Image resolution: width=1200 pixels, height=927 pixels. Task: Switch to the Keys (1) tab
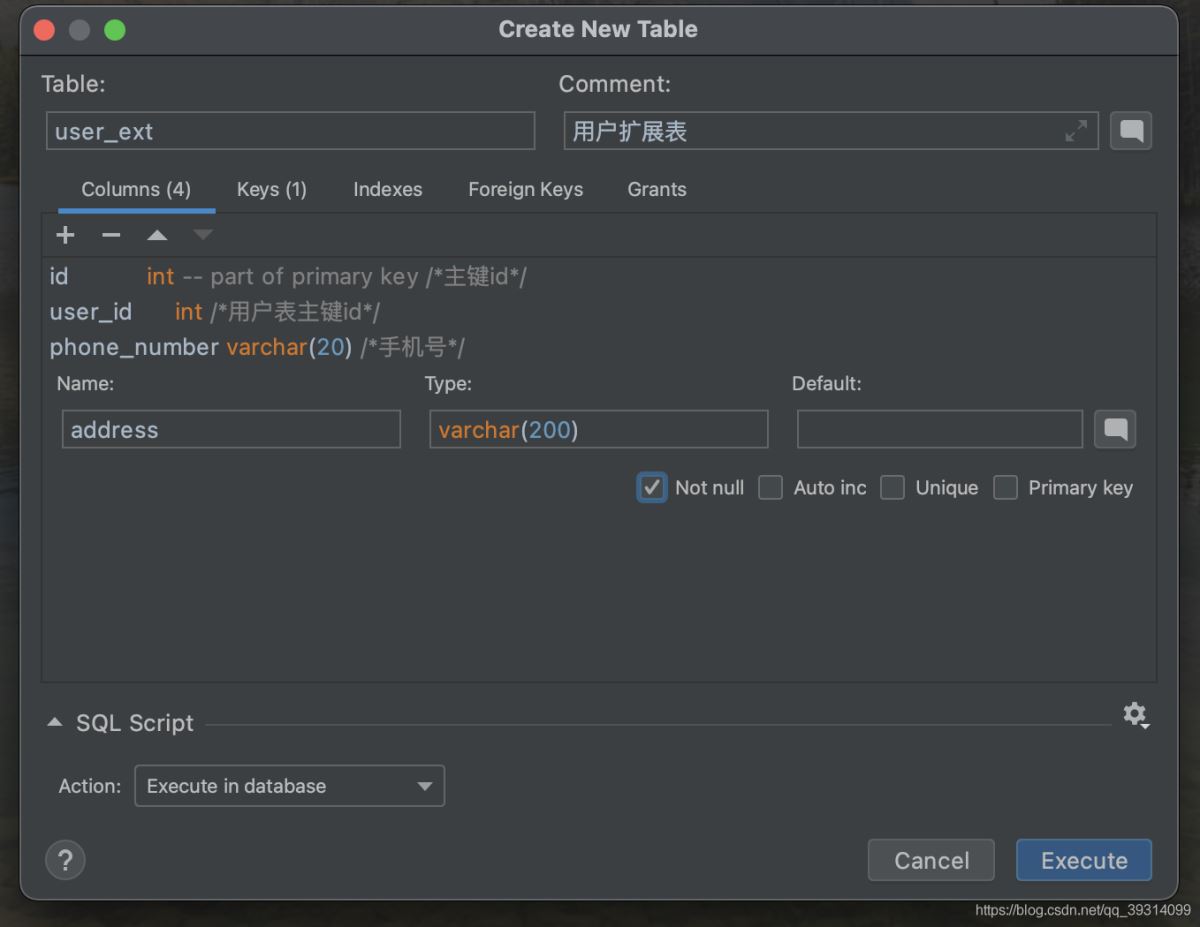click(271, 190)
